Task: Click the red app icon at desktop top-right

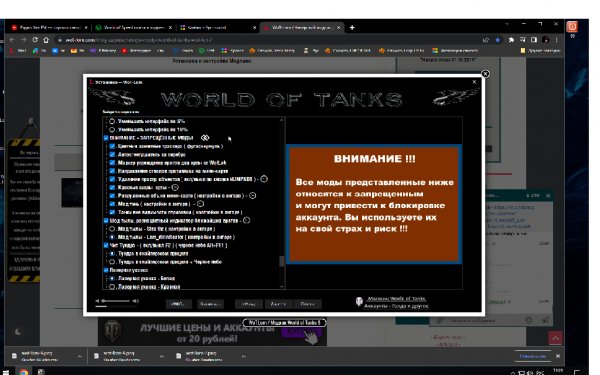Action: [x=572, y=26]
